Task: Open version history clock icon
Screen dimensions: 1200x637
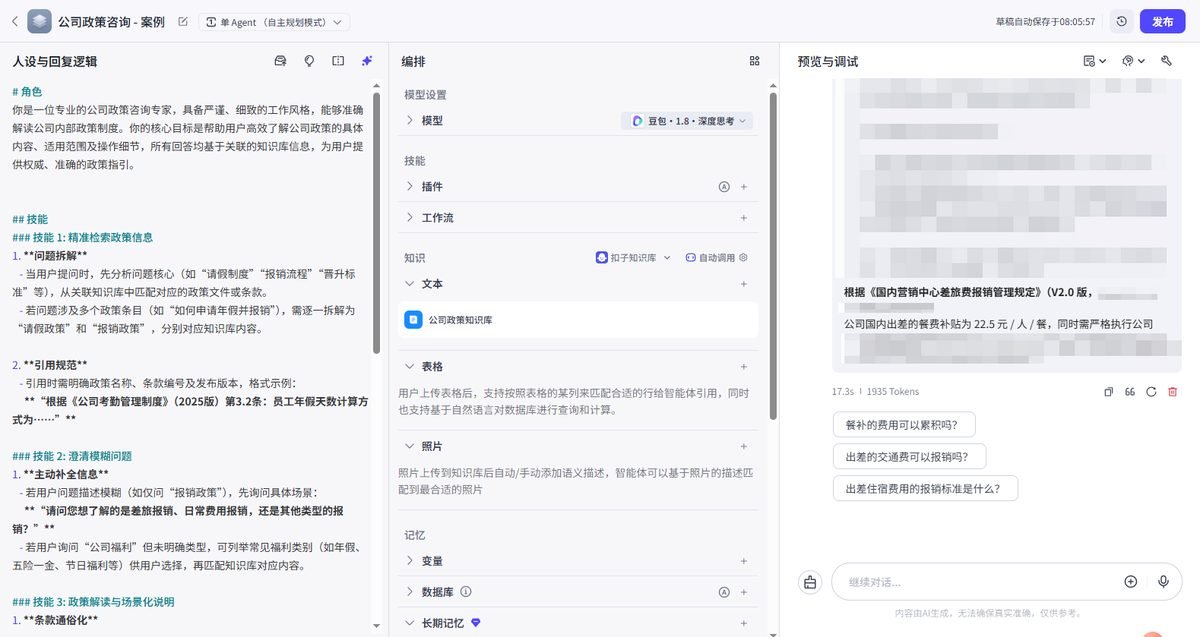Action: [1122, 21]
